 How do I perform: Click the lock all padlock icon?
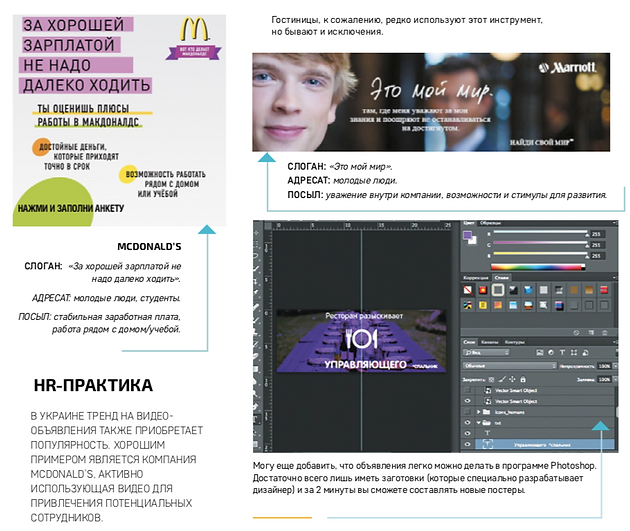(x=523, y=380)
